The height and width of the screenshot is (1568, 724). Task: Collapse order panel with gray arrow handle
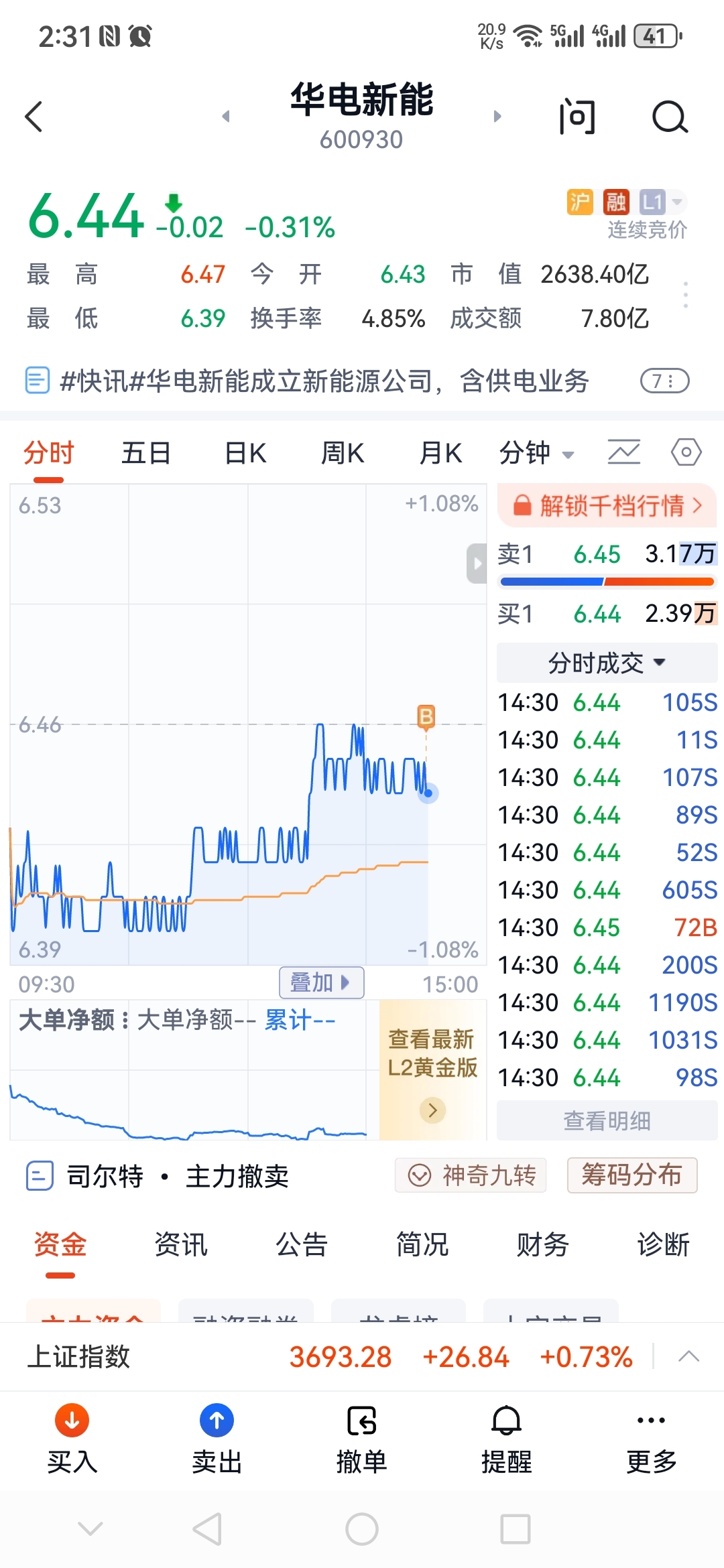(477, 564)
